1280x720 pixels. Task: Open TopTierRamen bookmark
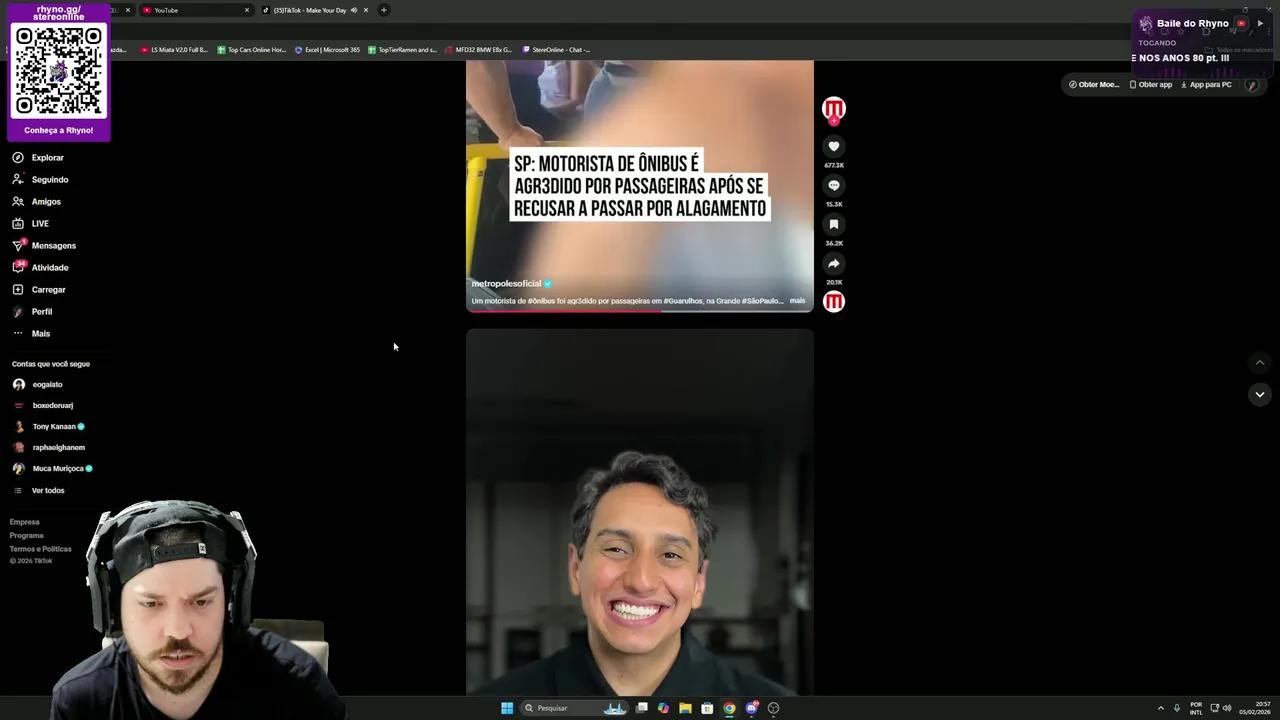click(x=403, y=49)
